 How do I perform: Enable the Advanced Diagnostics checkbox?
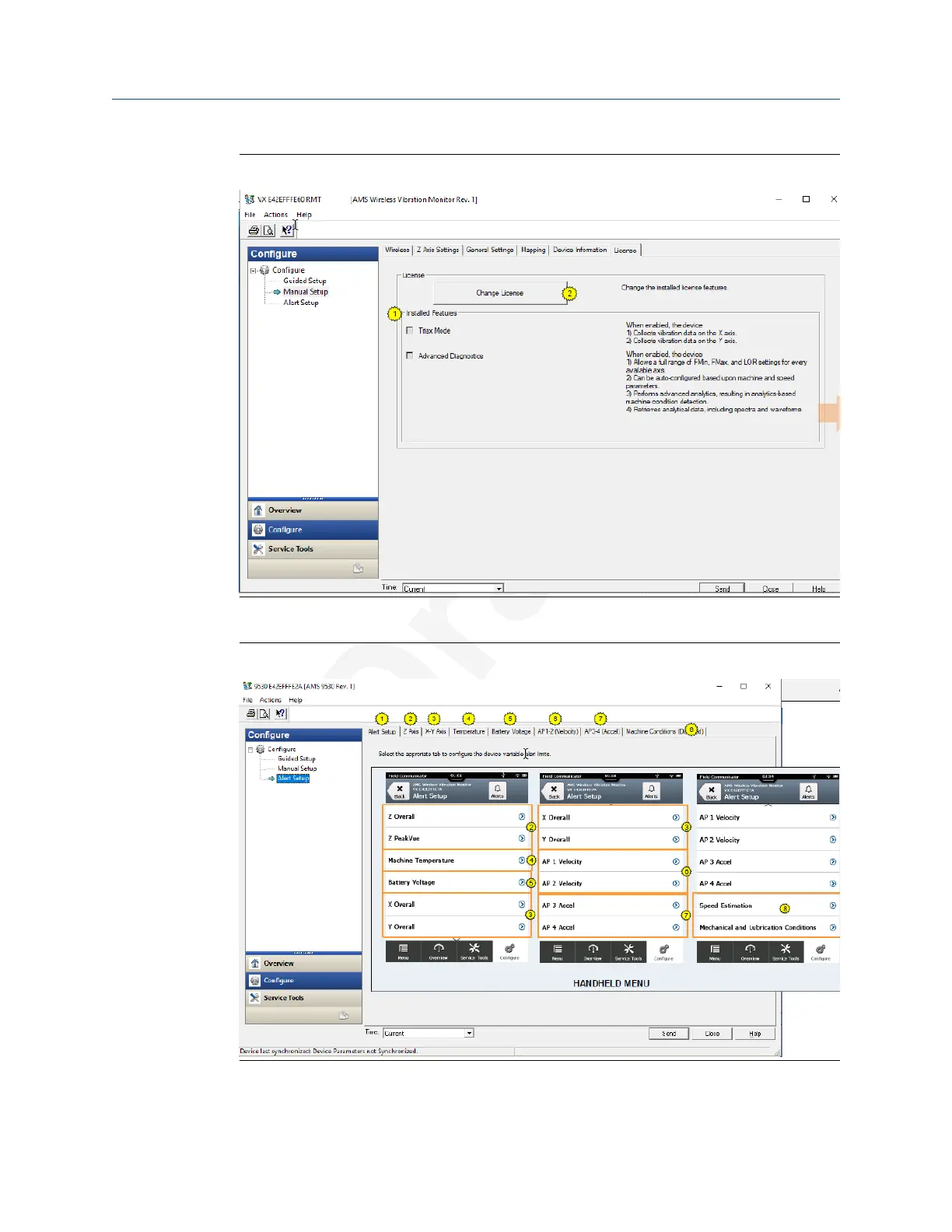pos(410,355)
